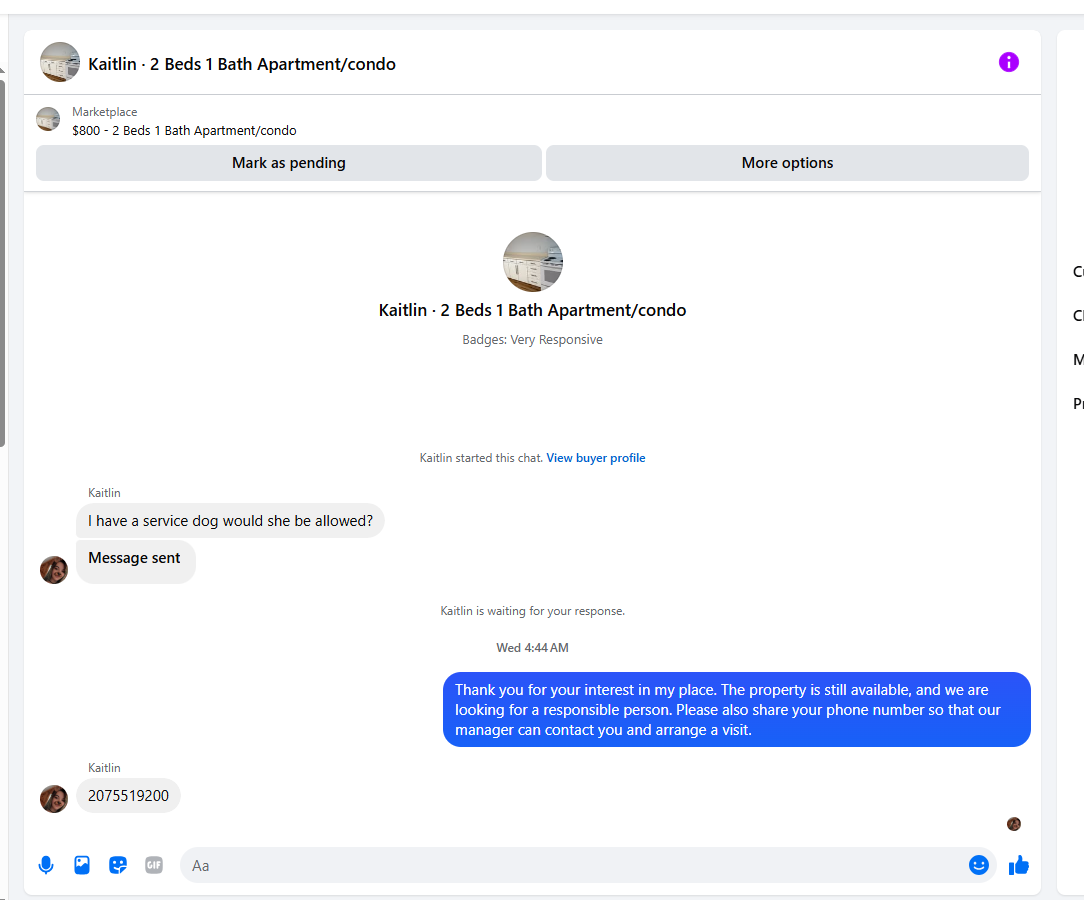
Task: Click the header title 'Kaitlin · 2 Beds 1 Bath Apartment/condo'
Action: pyautogui.click(x=242, y=64)
